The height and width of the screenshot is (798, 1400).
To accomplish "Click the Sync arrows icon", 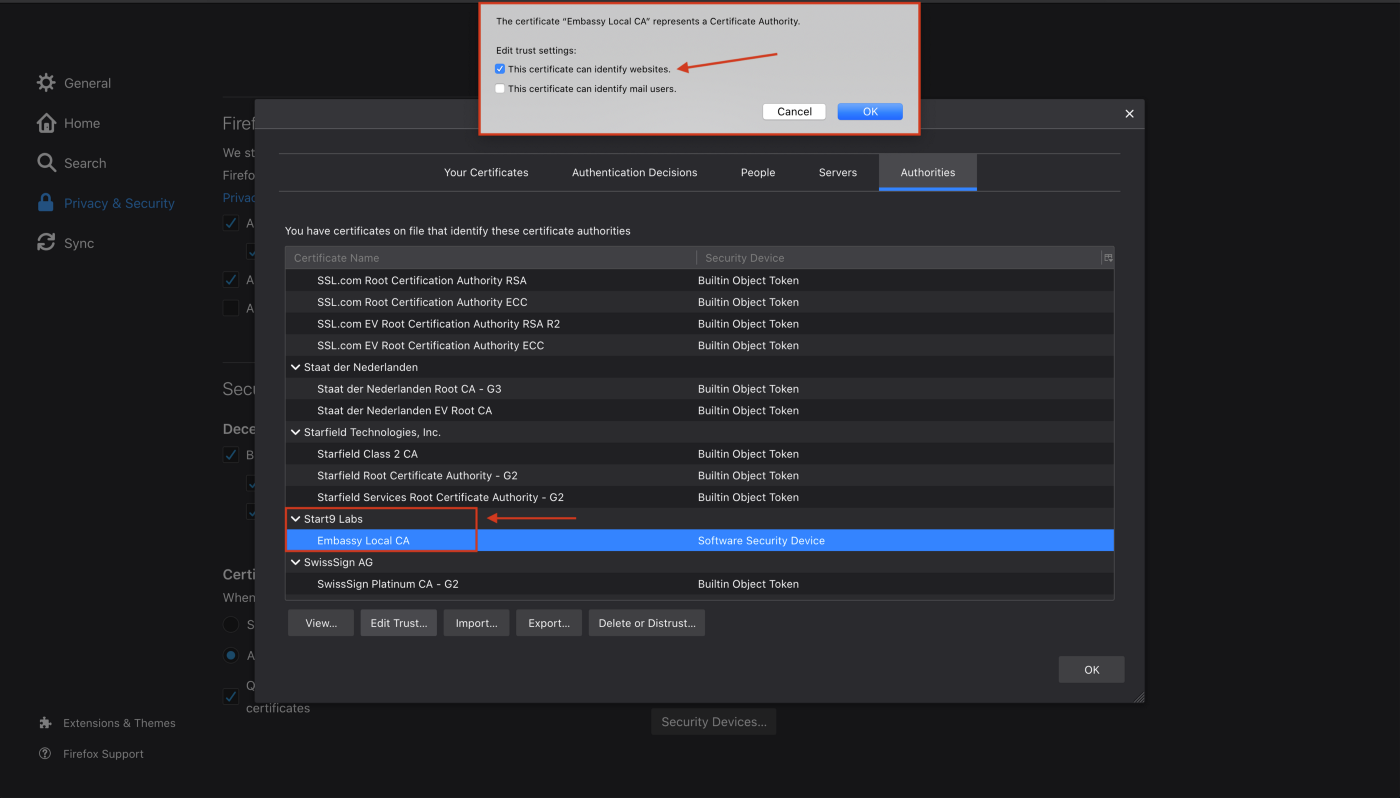I will click(x=46, y=243).
